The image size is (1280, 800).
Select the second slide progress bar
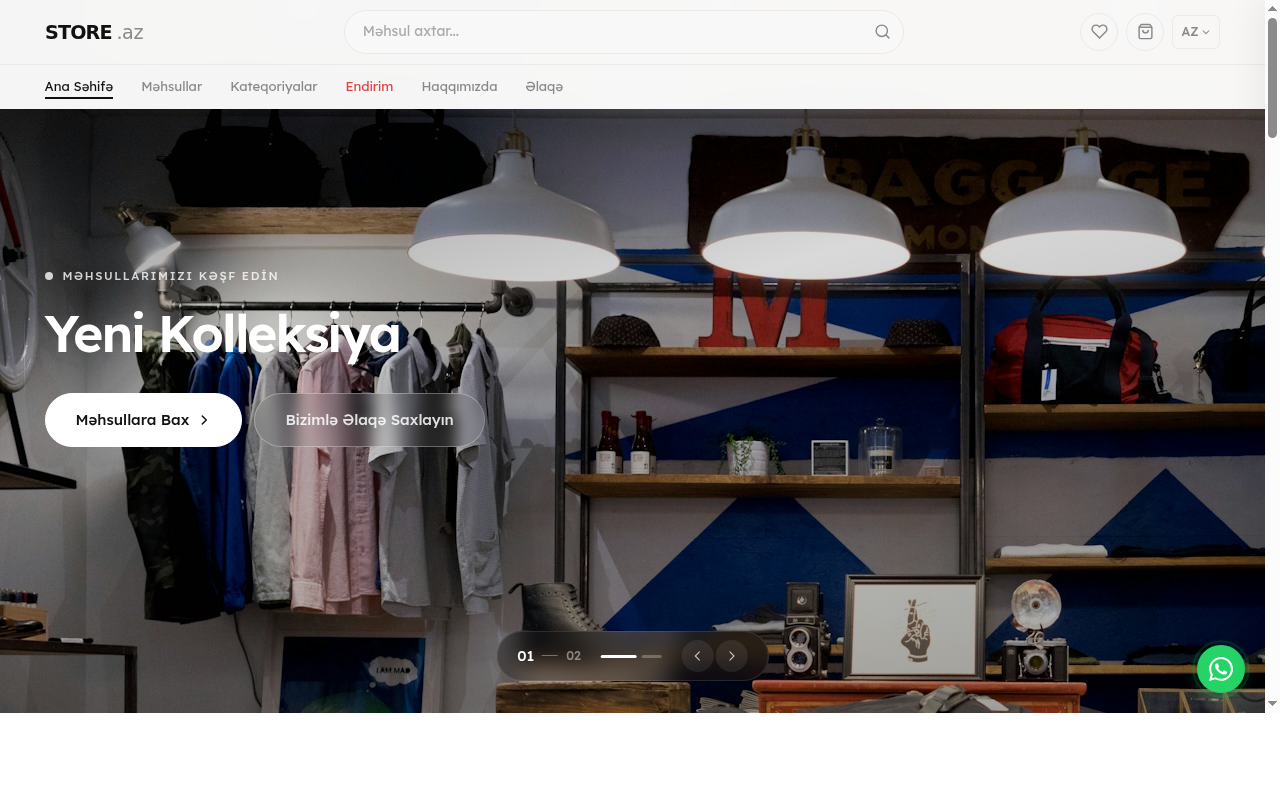[652, 656]
